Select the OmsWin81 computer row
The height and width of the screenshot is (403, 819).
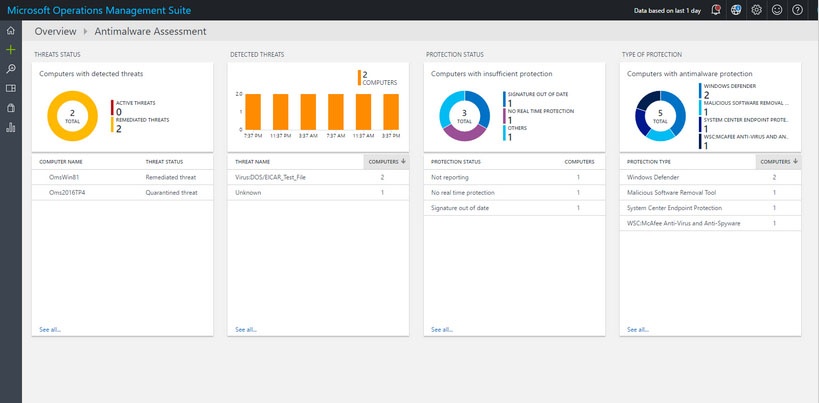pos(121,177)
